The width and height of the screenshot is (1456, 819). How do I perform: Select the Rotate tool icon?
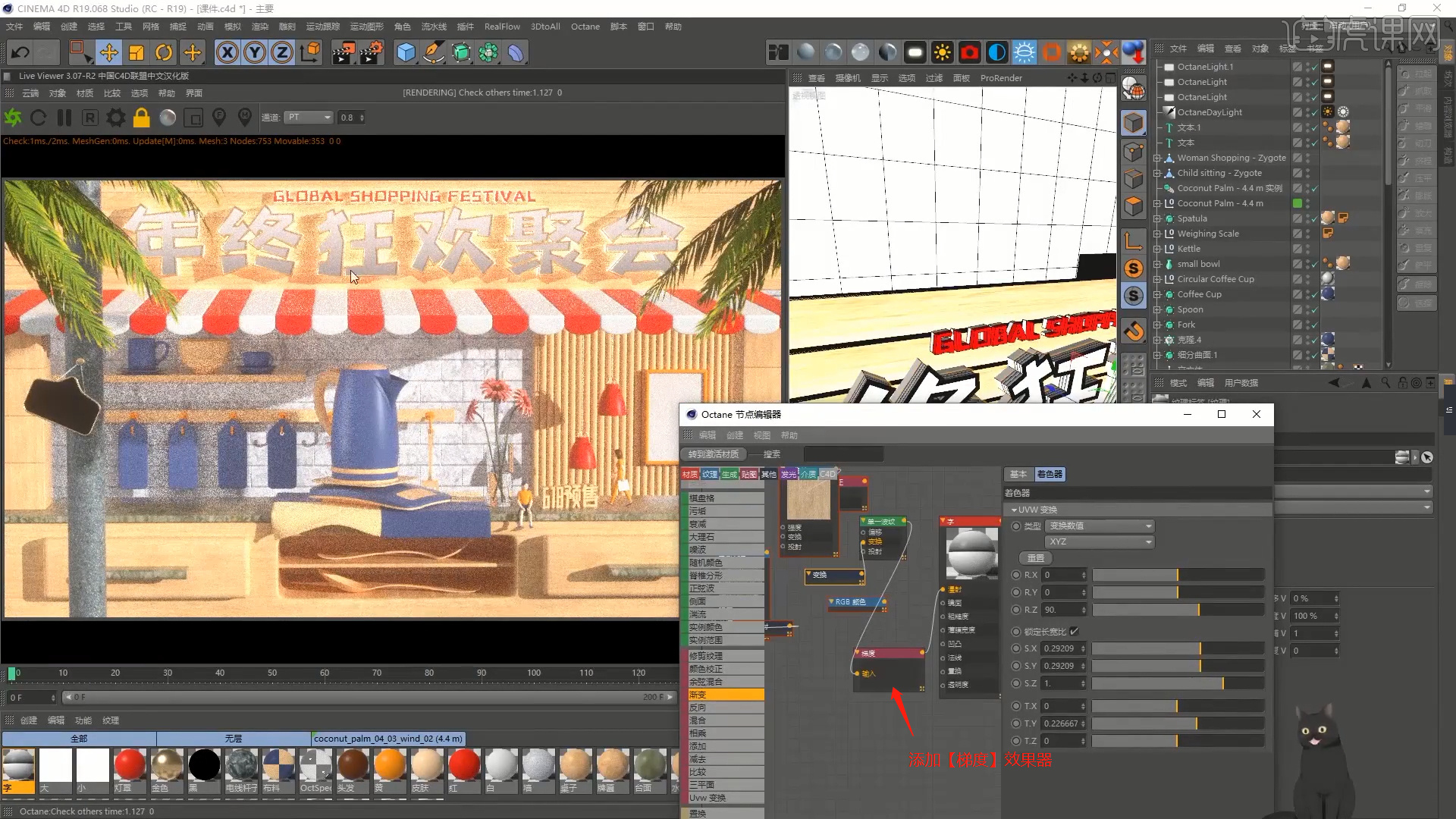tap(164, 52)
